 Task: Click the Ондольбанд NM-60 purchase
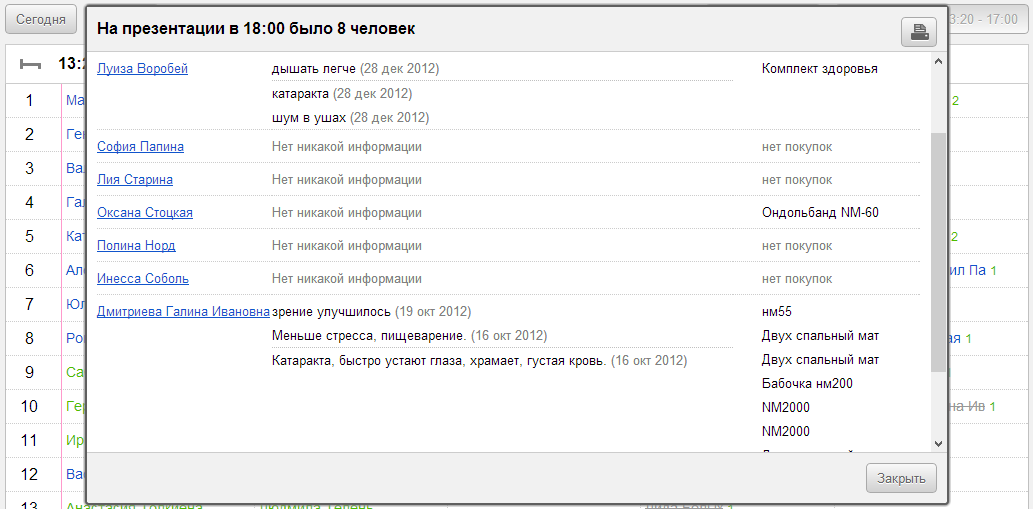(820, 213)
